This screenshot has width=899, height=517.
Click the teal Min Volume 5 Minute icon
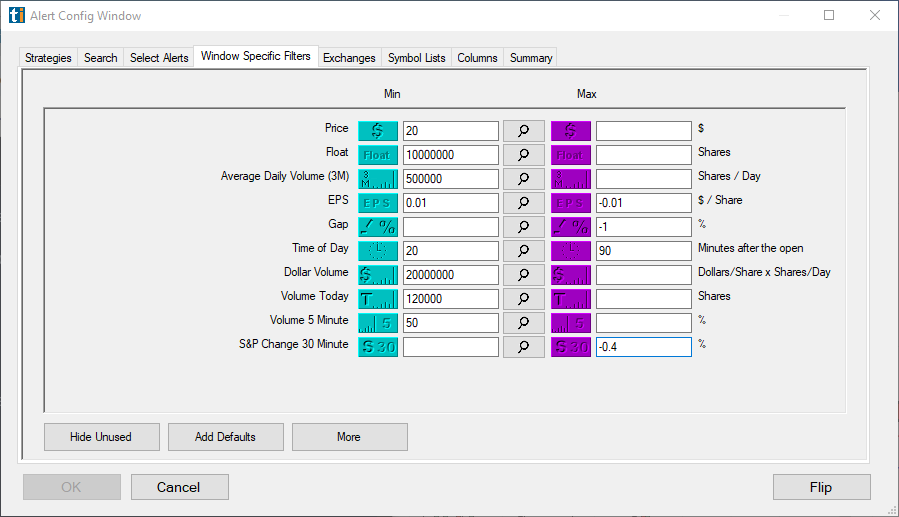pos(378,323)
